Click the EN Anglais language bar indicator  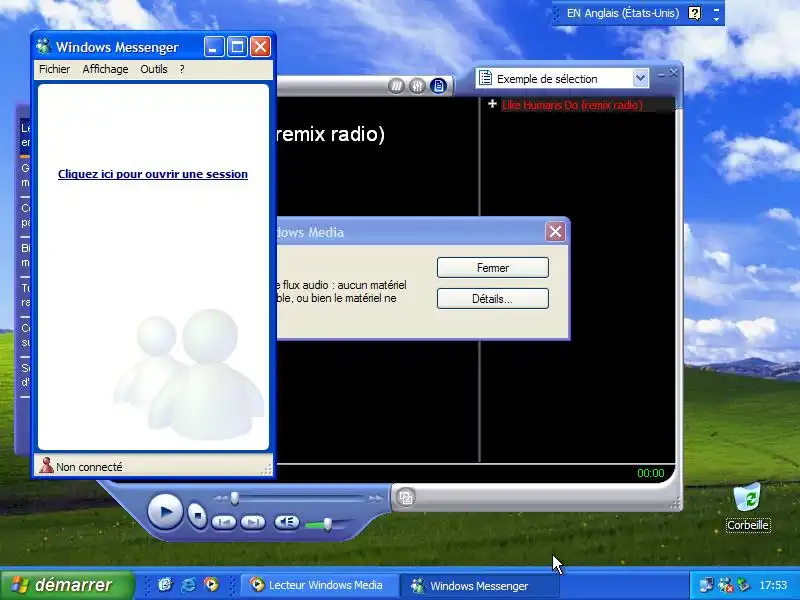pyautogui.click(x=622, y=13)
